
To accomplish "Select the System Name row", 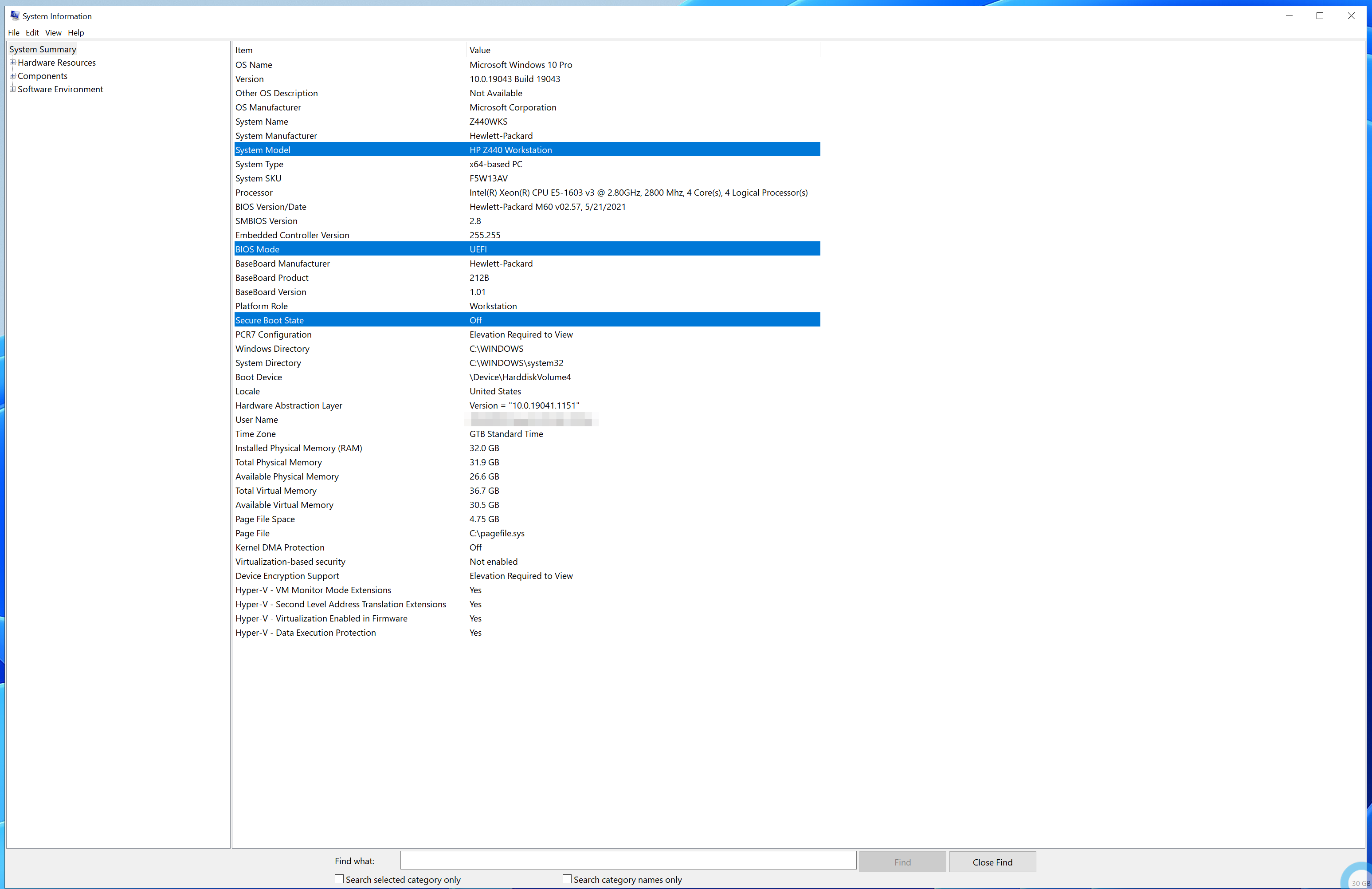I will tap(527, 122).
